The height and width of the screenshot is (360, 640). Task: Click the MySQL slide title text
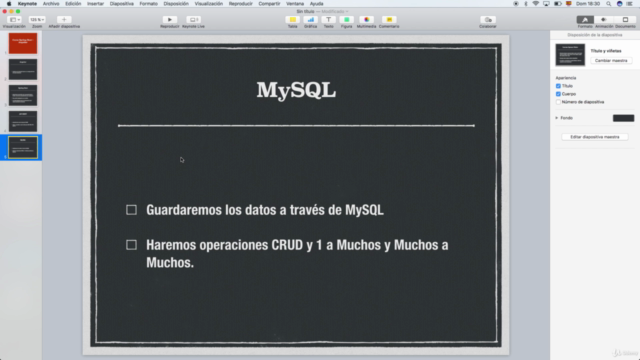pos(296,90)
